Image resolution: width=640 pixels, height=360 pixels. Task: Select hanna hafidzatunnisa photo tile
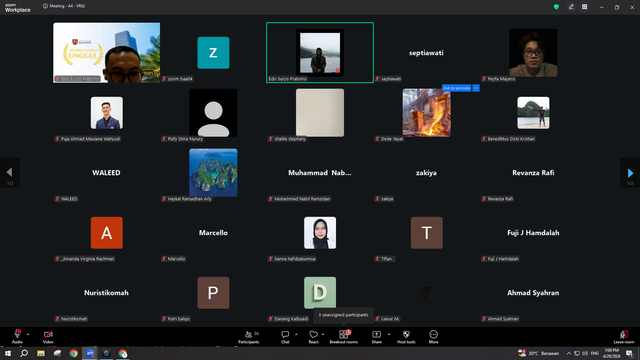pos(320,233)
